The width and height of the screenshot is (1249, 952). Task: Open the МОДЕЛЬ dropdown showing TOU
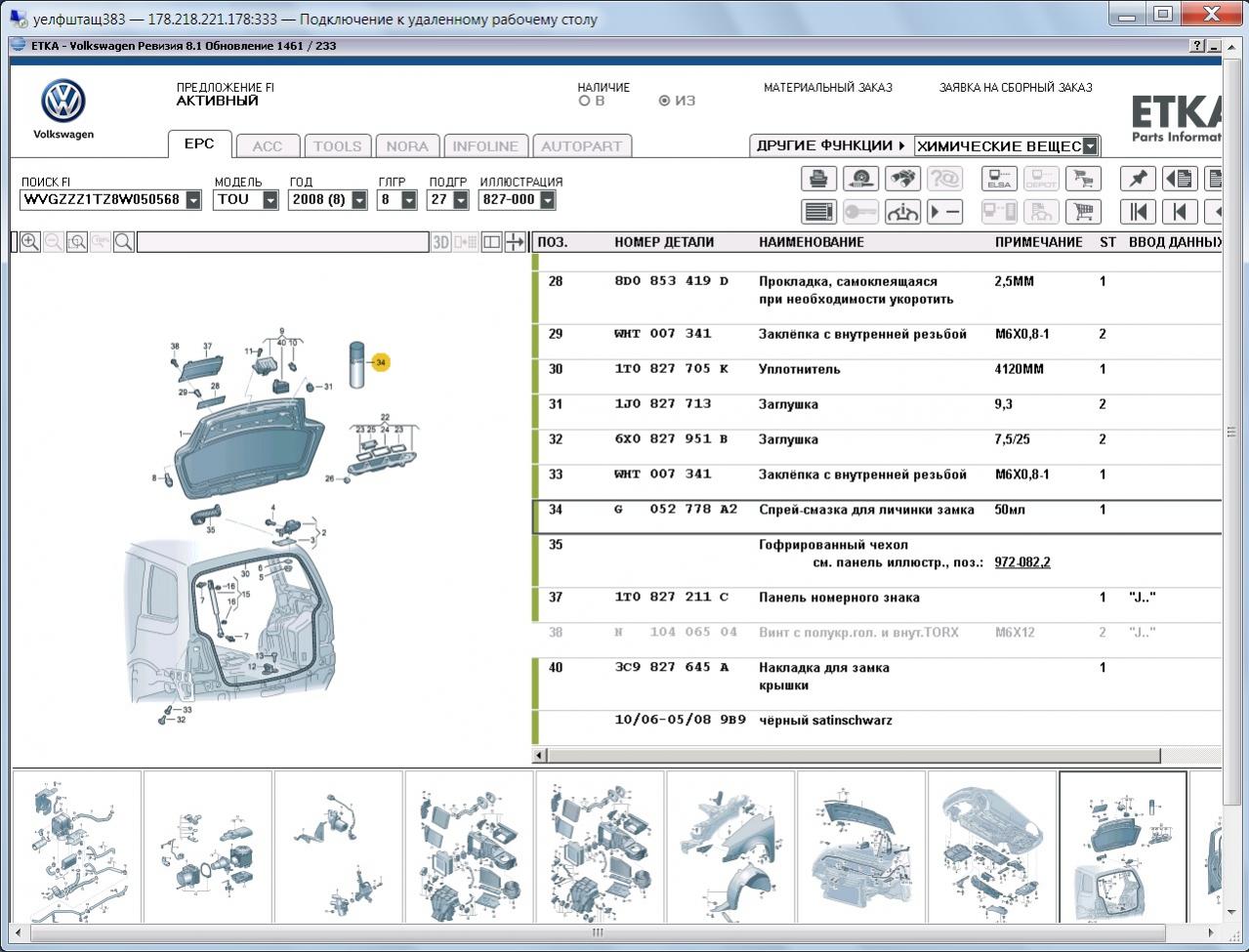(272, 200)
